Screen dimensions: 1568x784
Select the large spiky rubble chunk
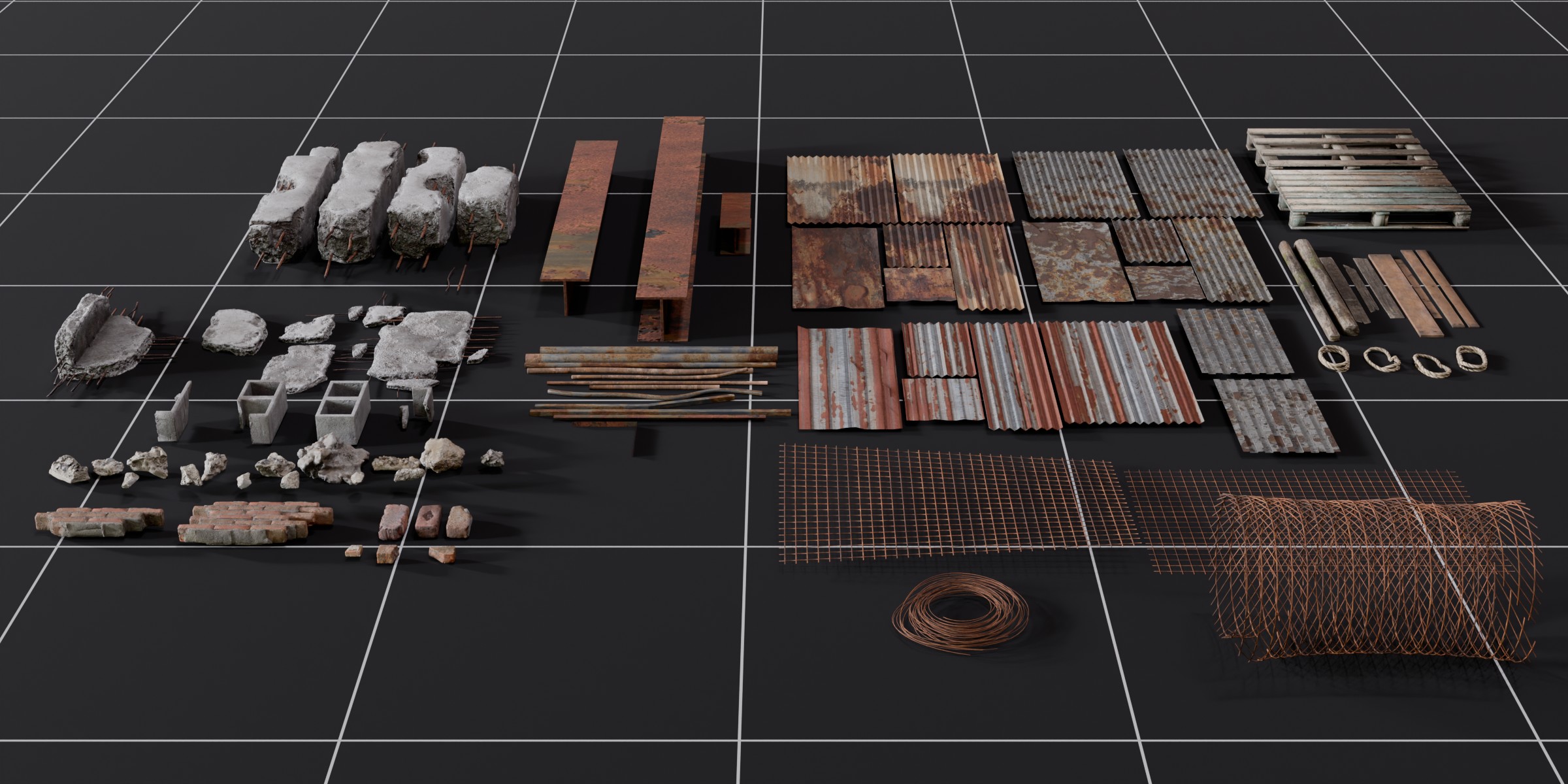(x=333, y=461)
